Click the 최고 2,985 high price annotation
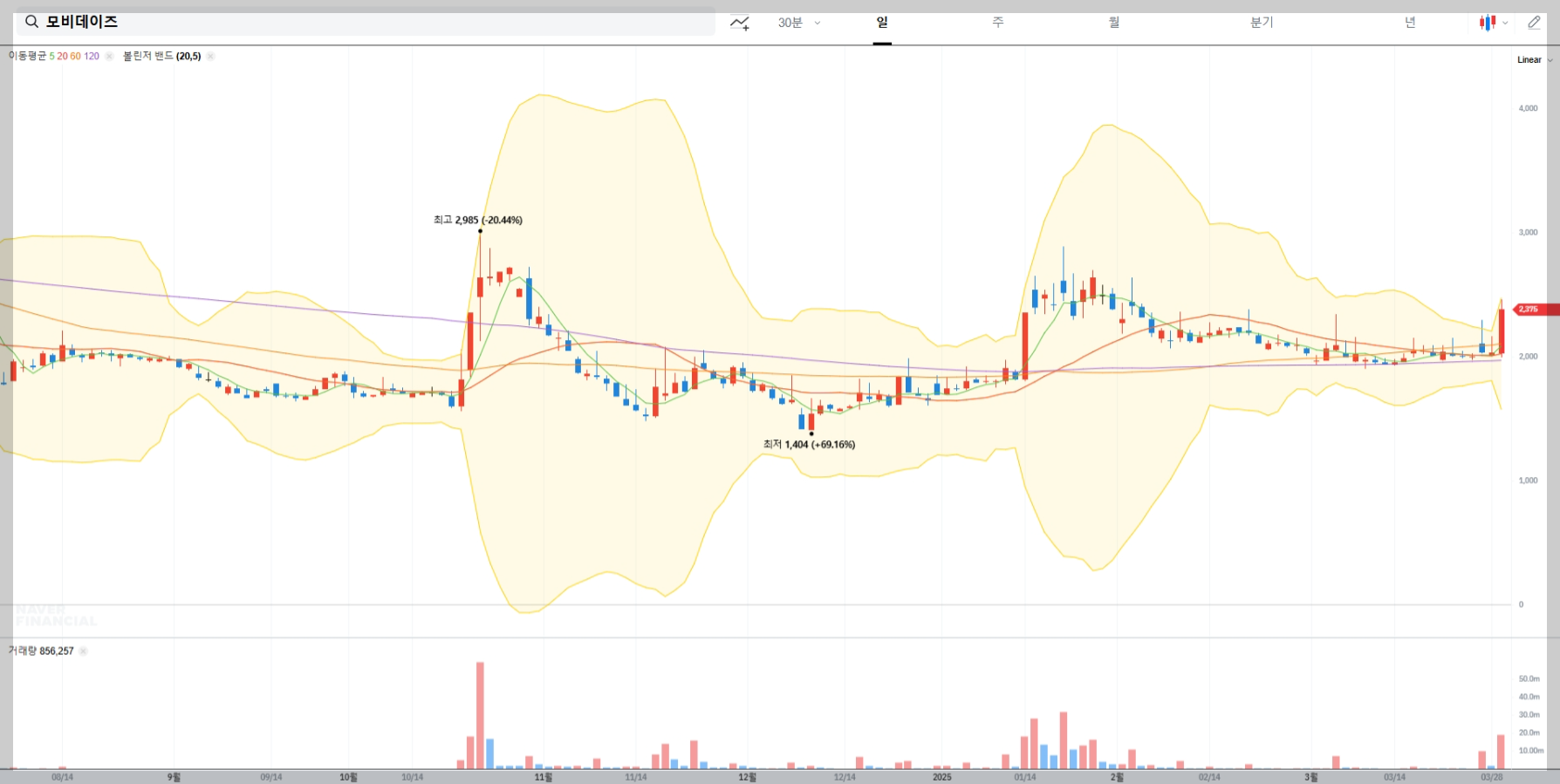 click(478, 220)
